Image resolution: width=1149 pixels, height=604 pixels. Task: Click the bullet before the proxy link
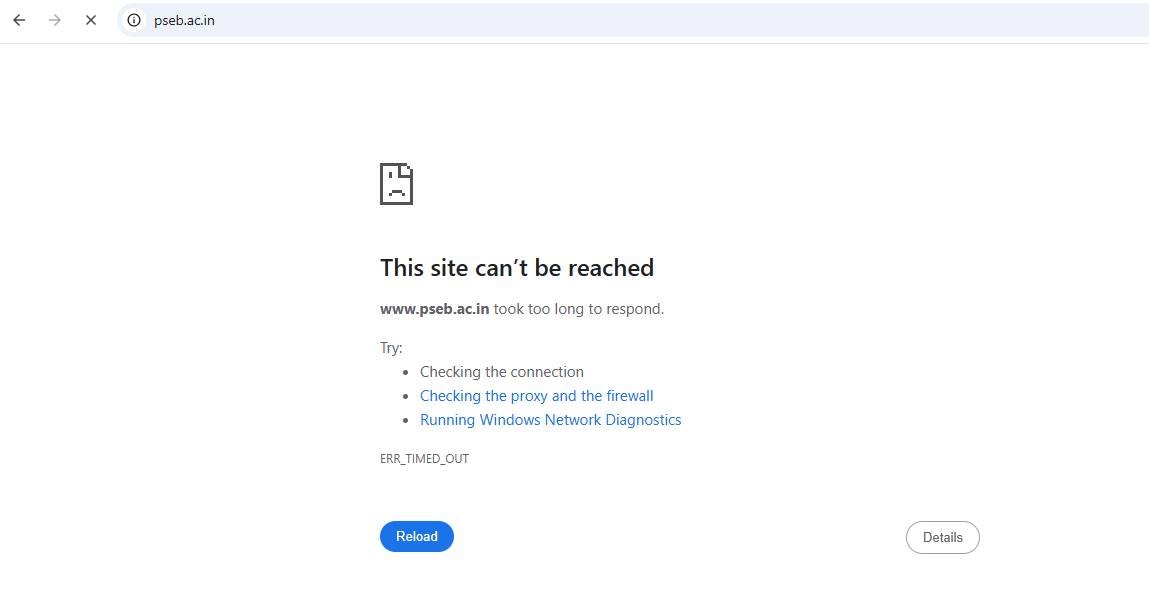click(x=406, y=397)
